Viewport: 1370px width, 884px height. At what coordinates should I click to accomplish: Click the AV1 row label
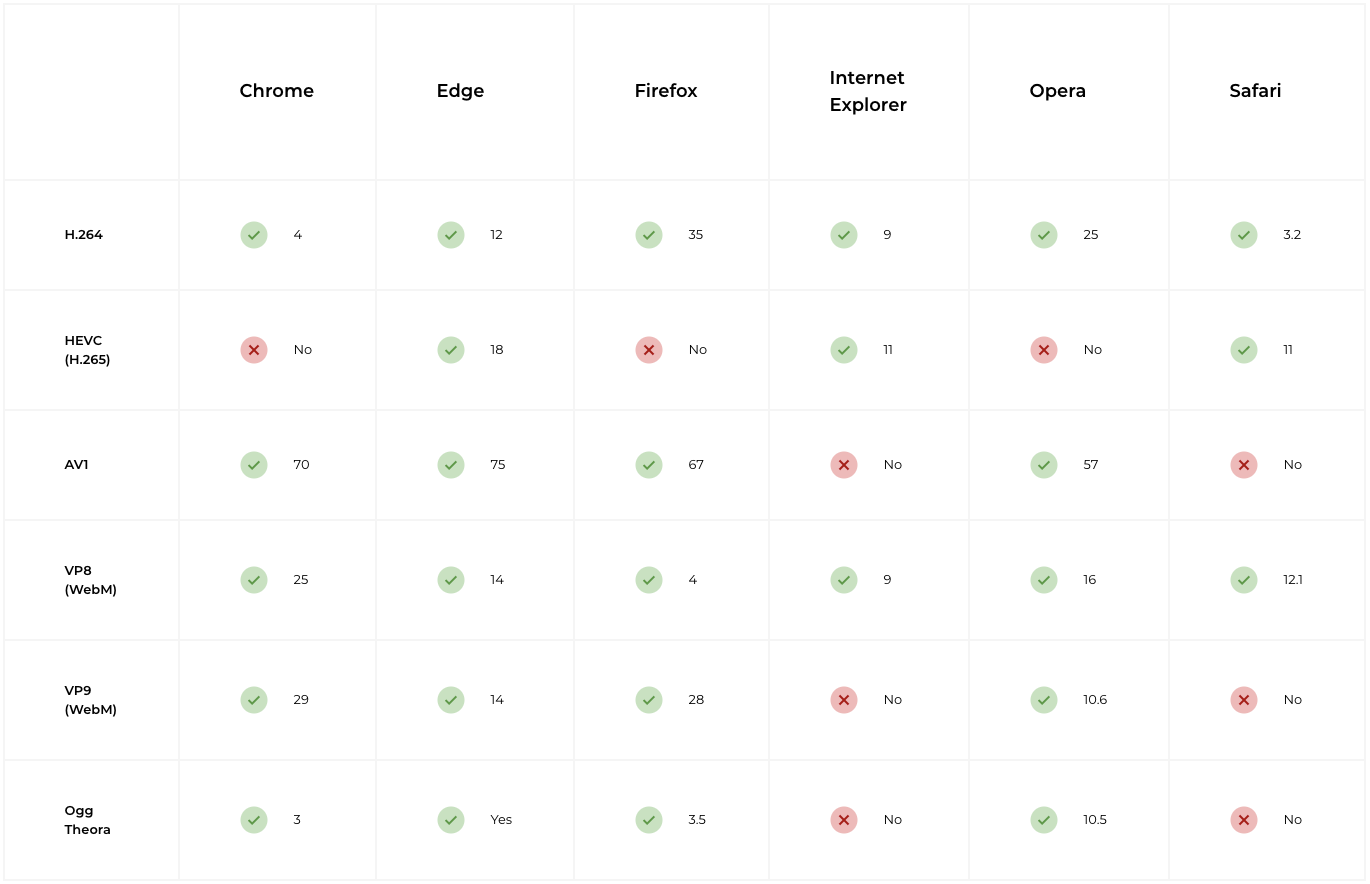pos(77,465)
